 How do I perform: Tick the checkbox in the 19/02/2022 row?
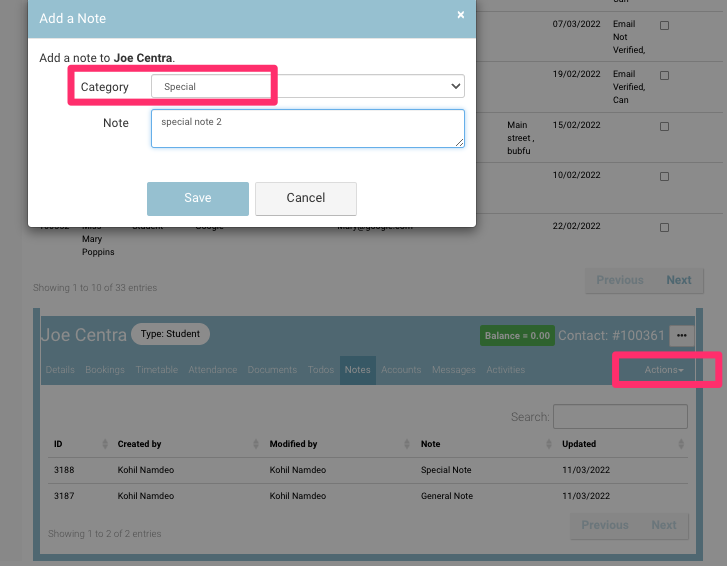click(x=665, y=75)
